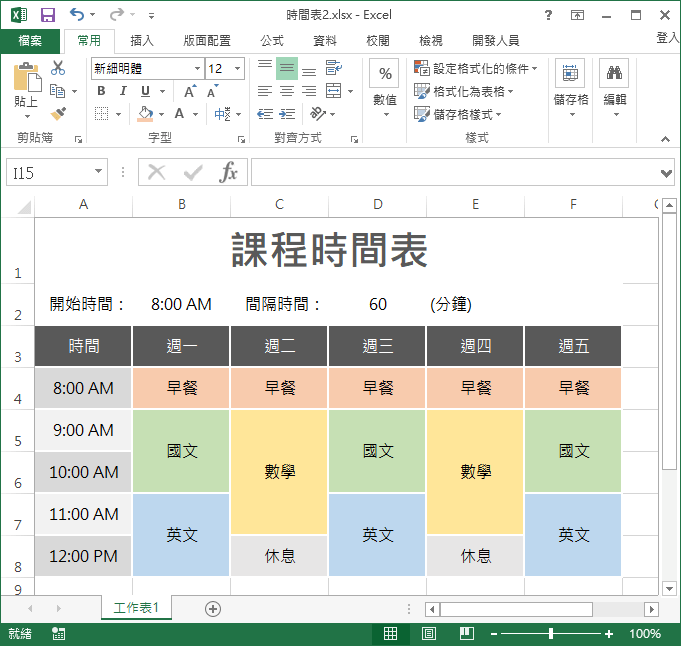Increase indent in alignment group
Image resolution: width=681 pixels, height=646 pixels.
[x=287, y=114]
